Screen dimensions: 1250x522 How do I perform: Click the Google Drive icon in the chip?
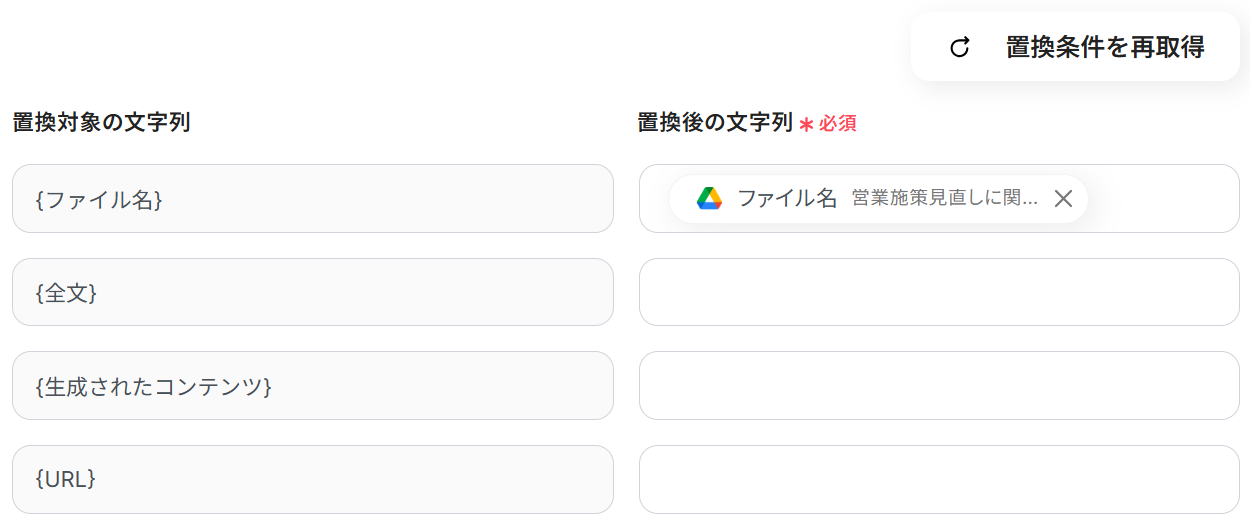tap(709, 198)
